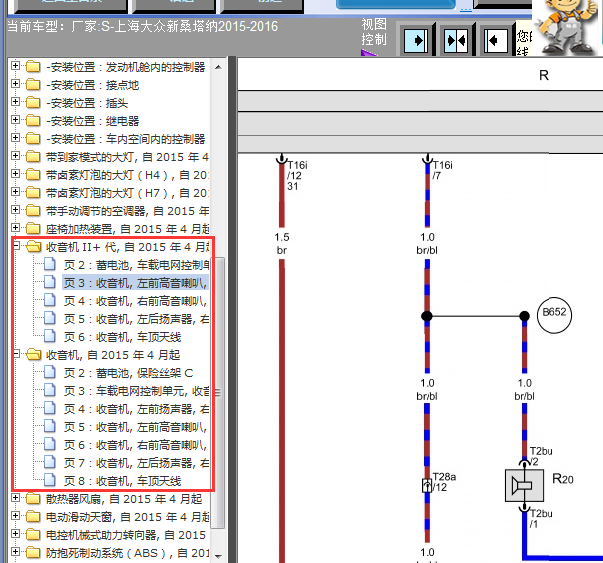Click the B652 connection node circle
This screenshot has height=563, width=603.
[x=554, y=315]
